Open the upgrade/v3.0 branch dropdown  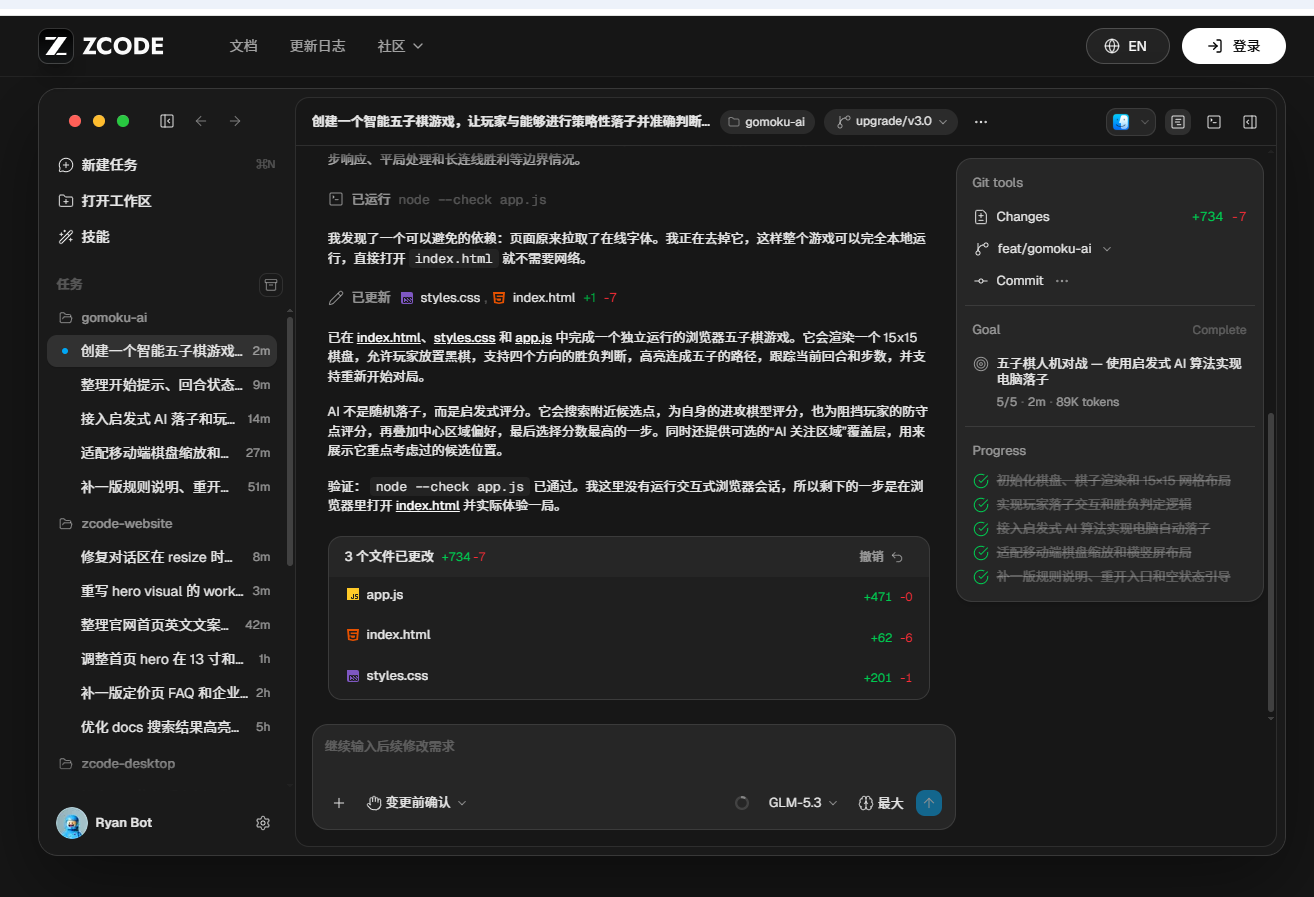click(x=891, y=122)
